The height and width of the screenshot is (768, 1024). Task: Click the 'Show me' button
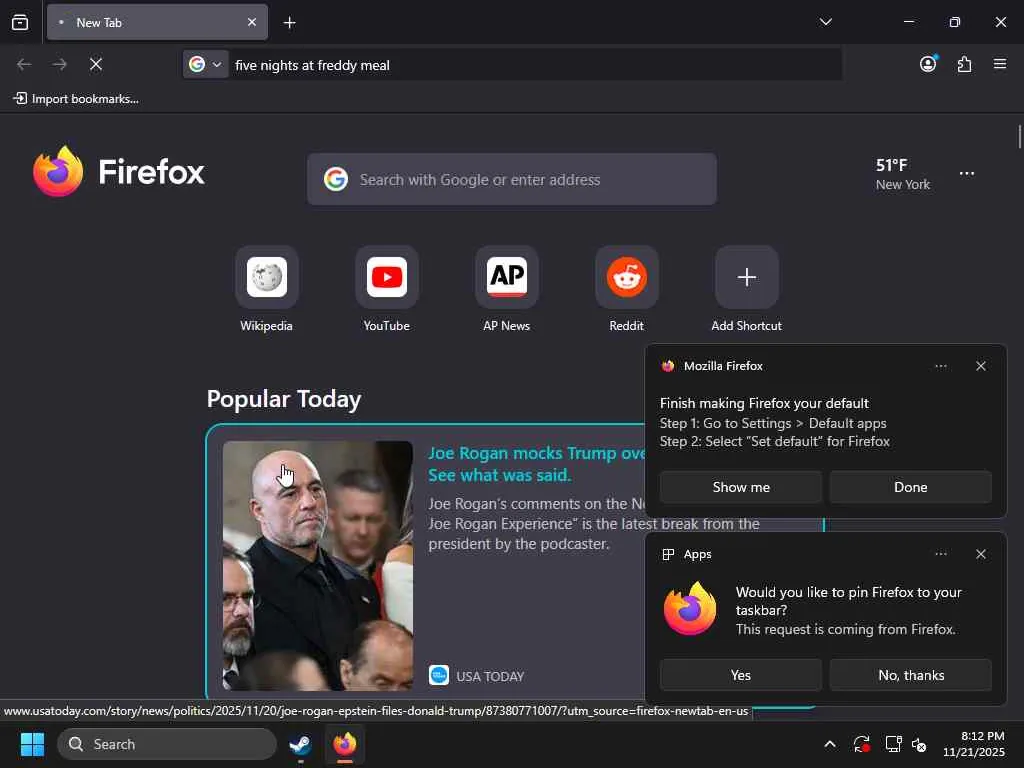point(741,487)
